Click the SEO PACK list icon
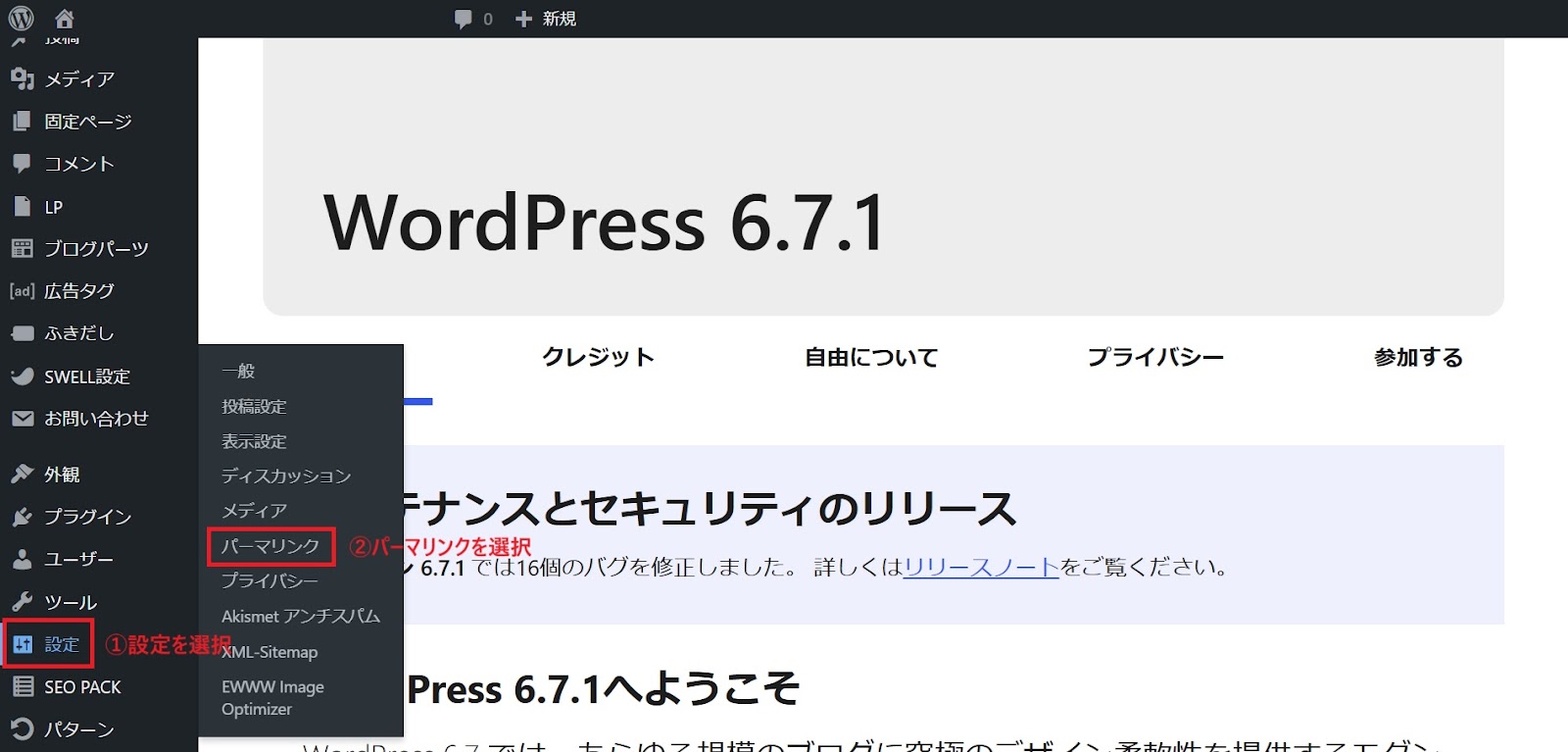Image resolution: width=1568 pixels, height=752 pixels. click(22, 686)
